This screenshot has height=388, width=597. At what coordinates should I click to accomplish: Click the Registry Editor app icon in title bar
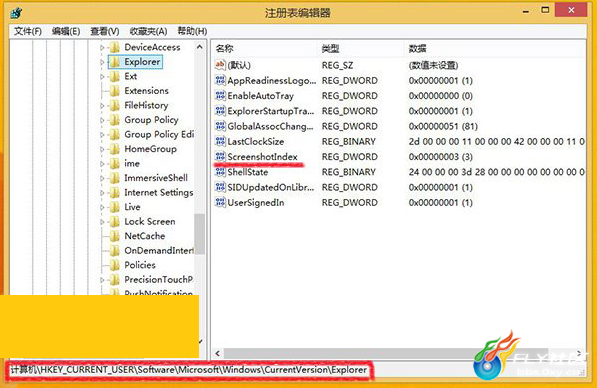click(16, 13)
